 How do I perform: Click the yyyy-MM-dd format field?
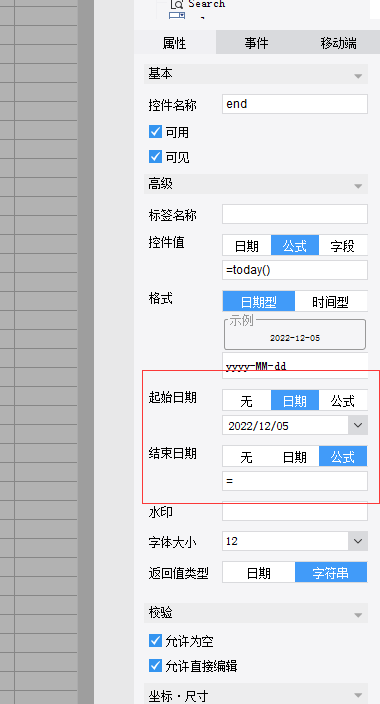(x=295, y=365)
